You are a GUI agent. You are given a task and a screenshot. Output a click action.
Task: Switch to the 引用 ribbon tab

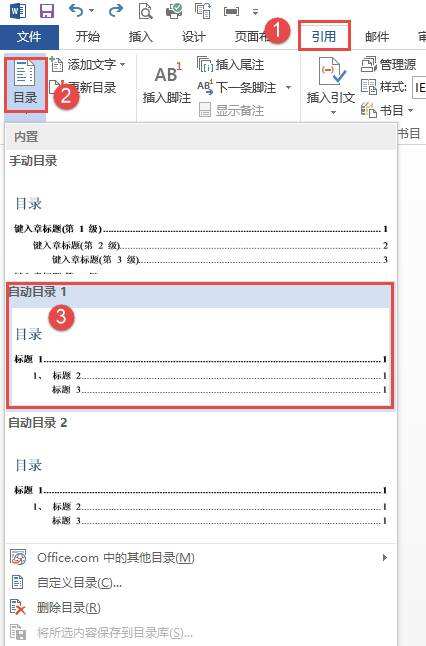tap(324, 36)
